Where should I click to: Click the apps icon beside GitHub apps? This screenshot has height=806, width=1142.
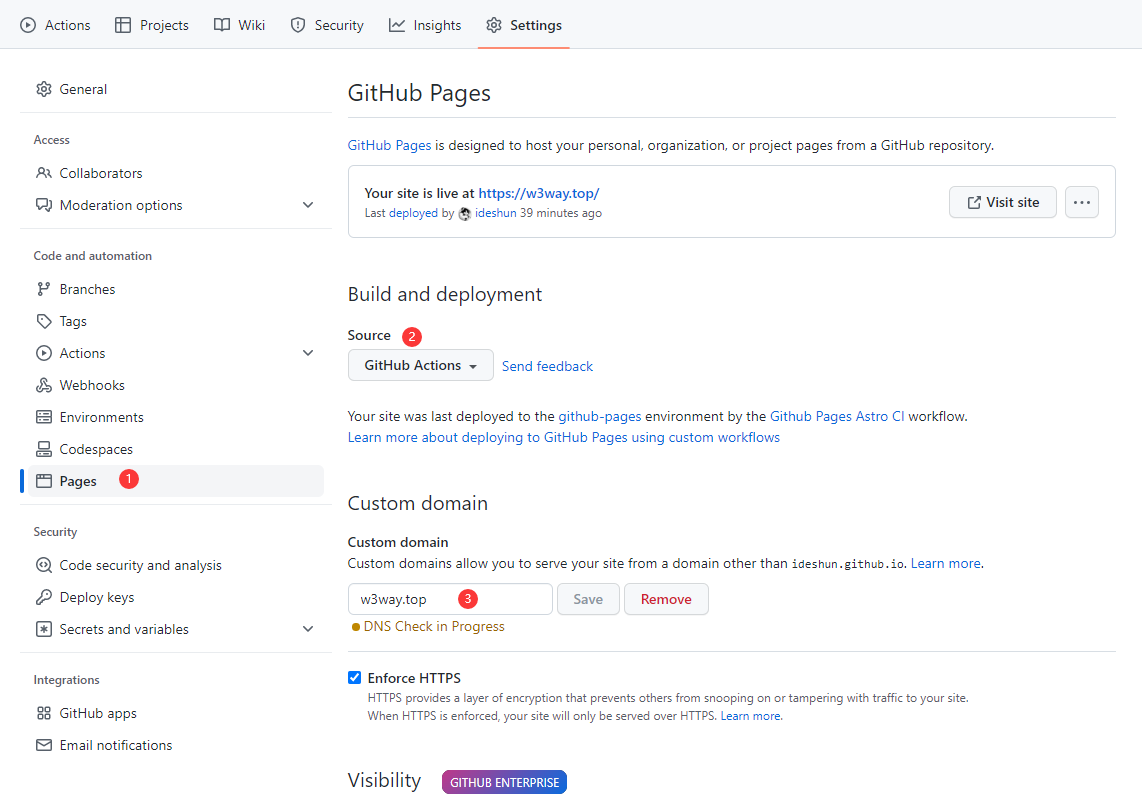tap(44, 714)
